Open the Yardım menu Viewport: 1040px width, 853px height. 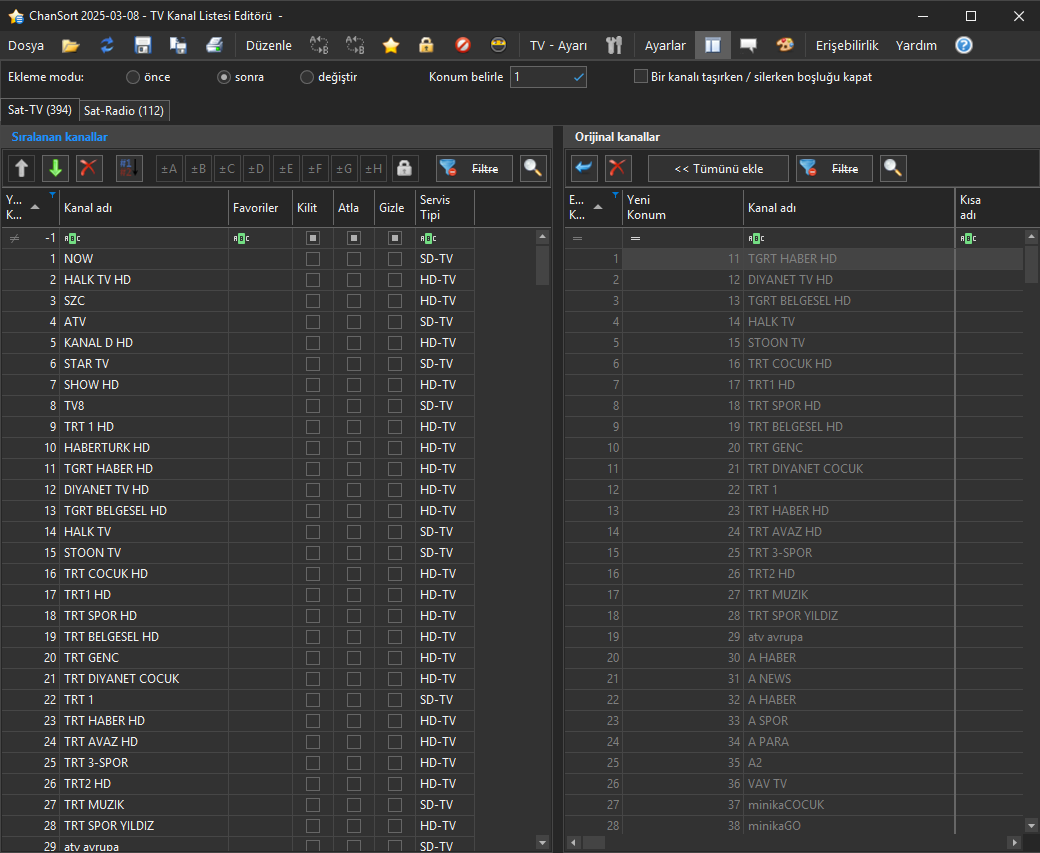tap(916, 45)
